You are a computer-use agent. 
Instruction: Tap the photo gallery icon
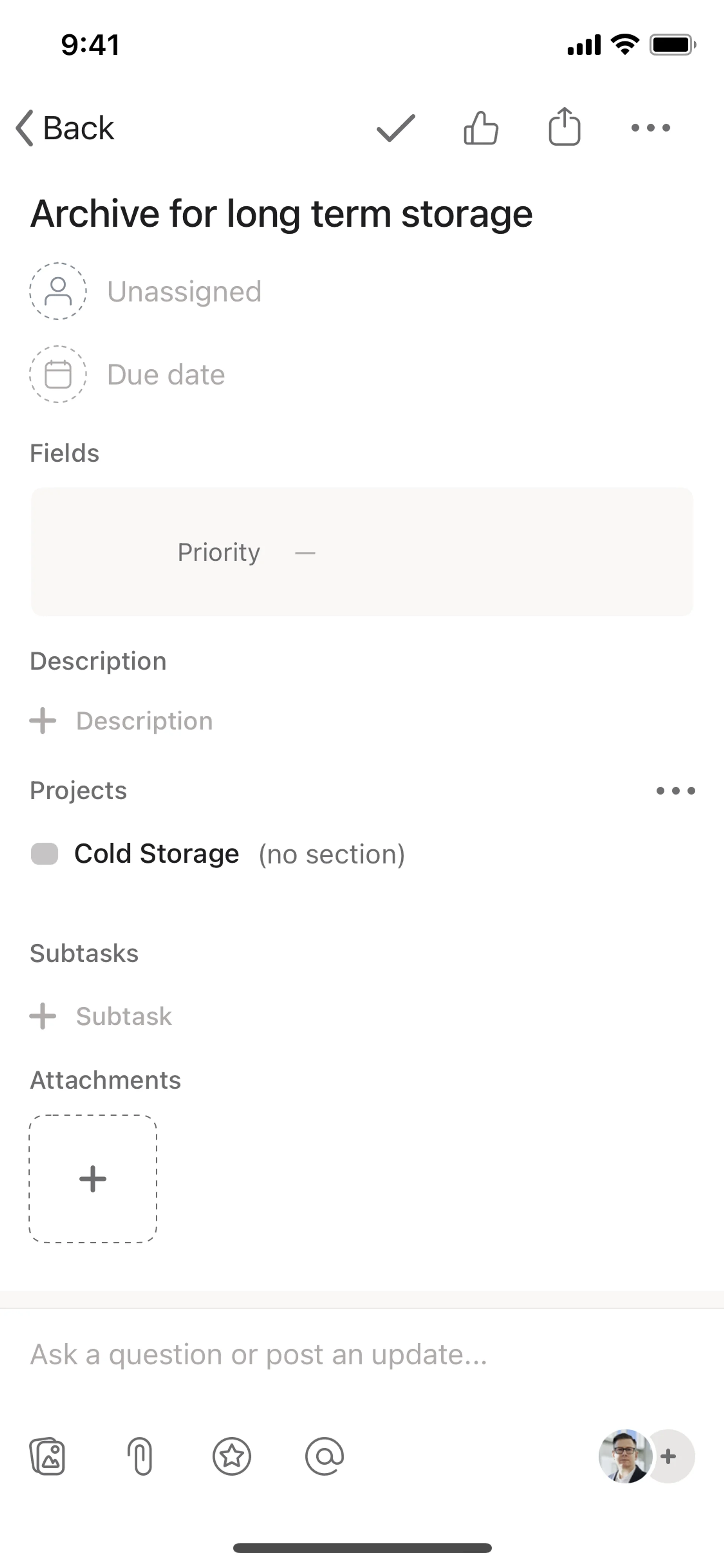pos(48,1456)
